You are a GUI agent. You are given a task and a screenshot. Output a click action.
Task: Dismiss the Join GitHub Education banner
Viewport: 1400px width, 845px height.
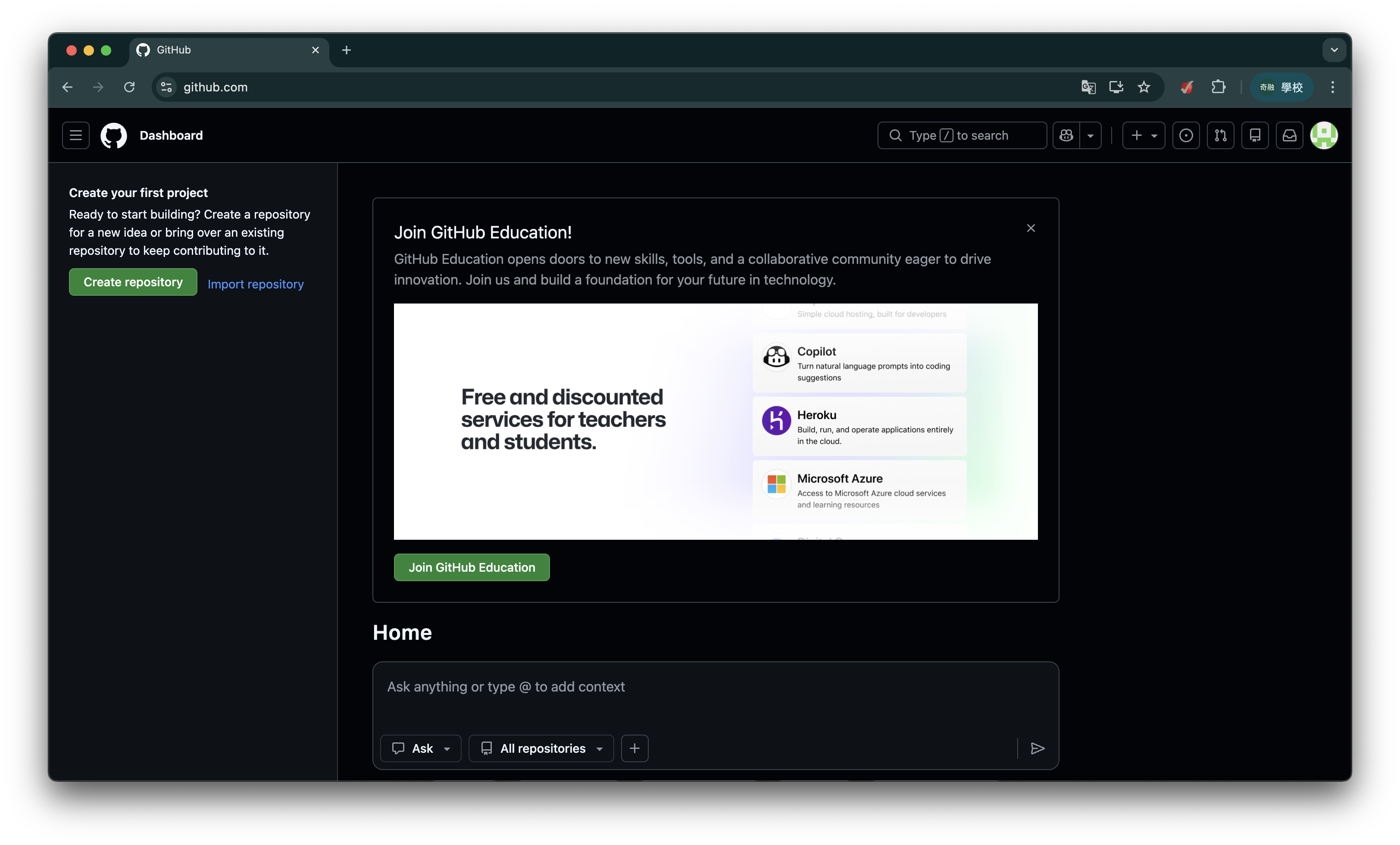(x=1031, y=228)
